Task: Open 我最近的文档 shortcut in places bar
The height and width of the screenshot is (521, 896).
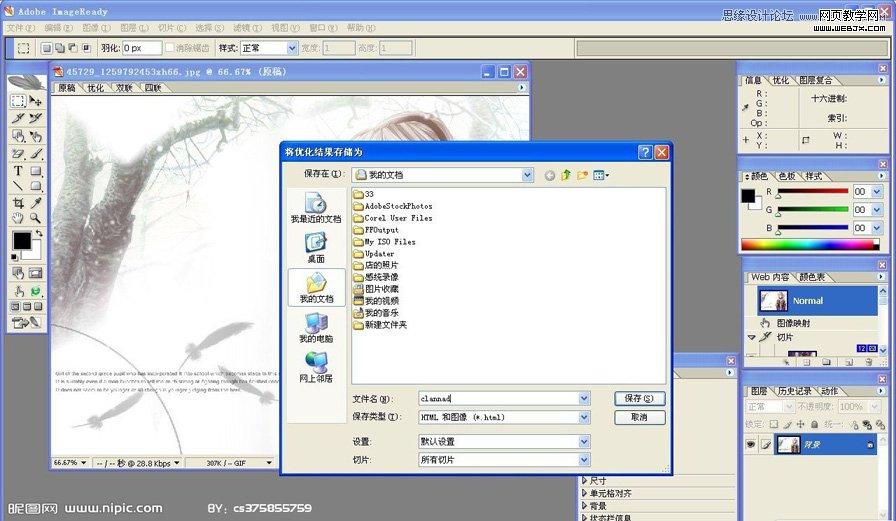Action: click(x=315, y=209)
